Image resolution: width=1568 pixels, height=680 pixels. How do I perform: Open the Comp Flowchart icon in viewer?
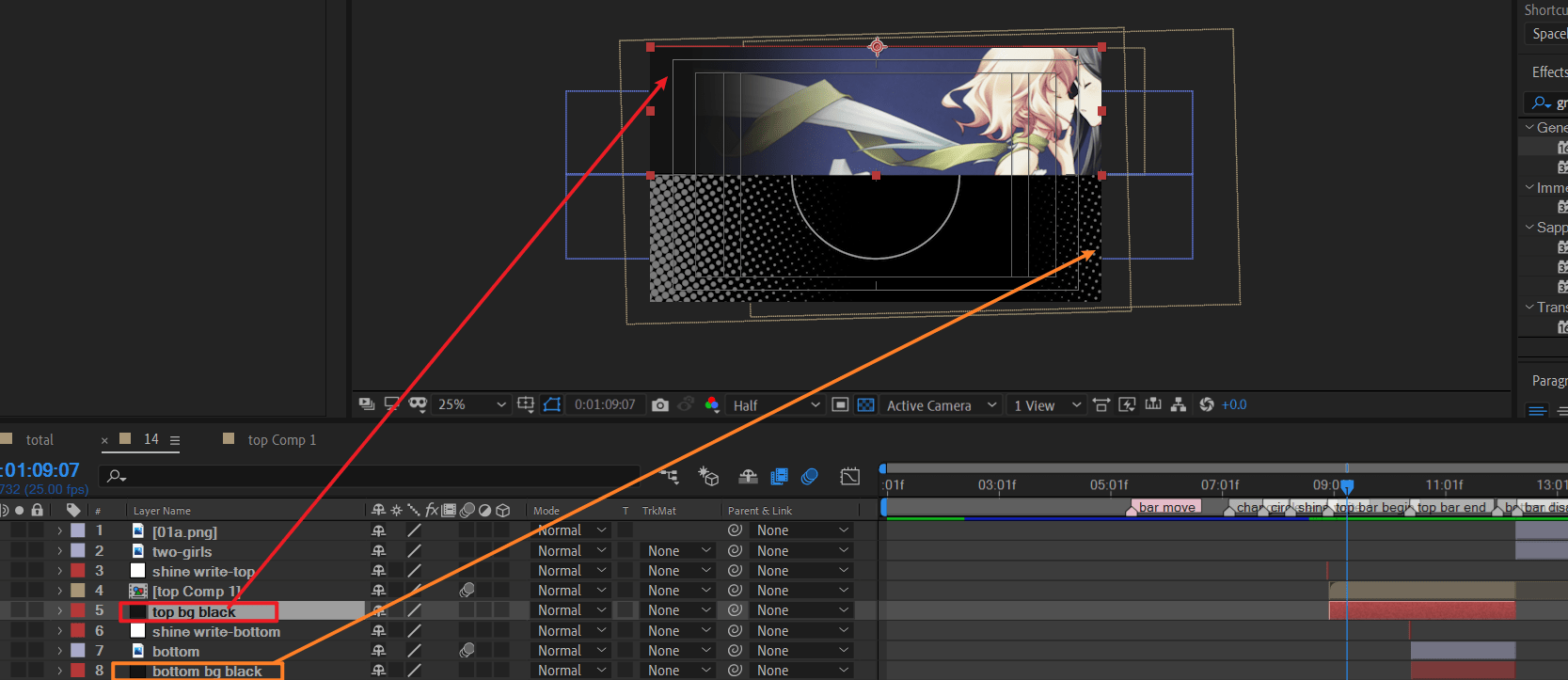click(x=1178, y=404)
